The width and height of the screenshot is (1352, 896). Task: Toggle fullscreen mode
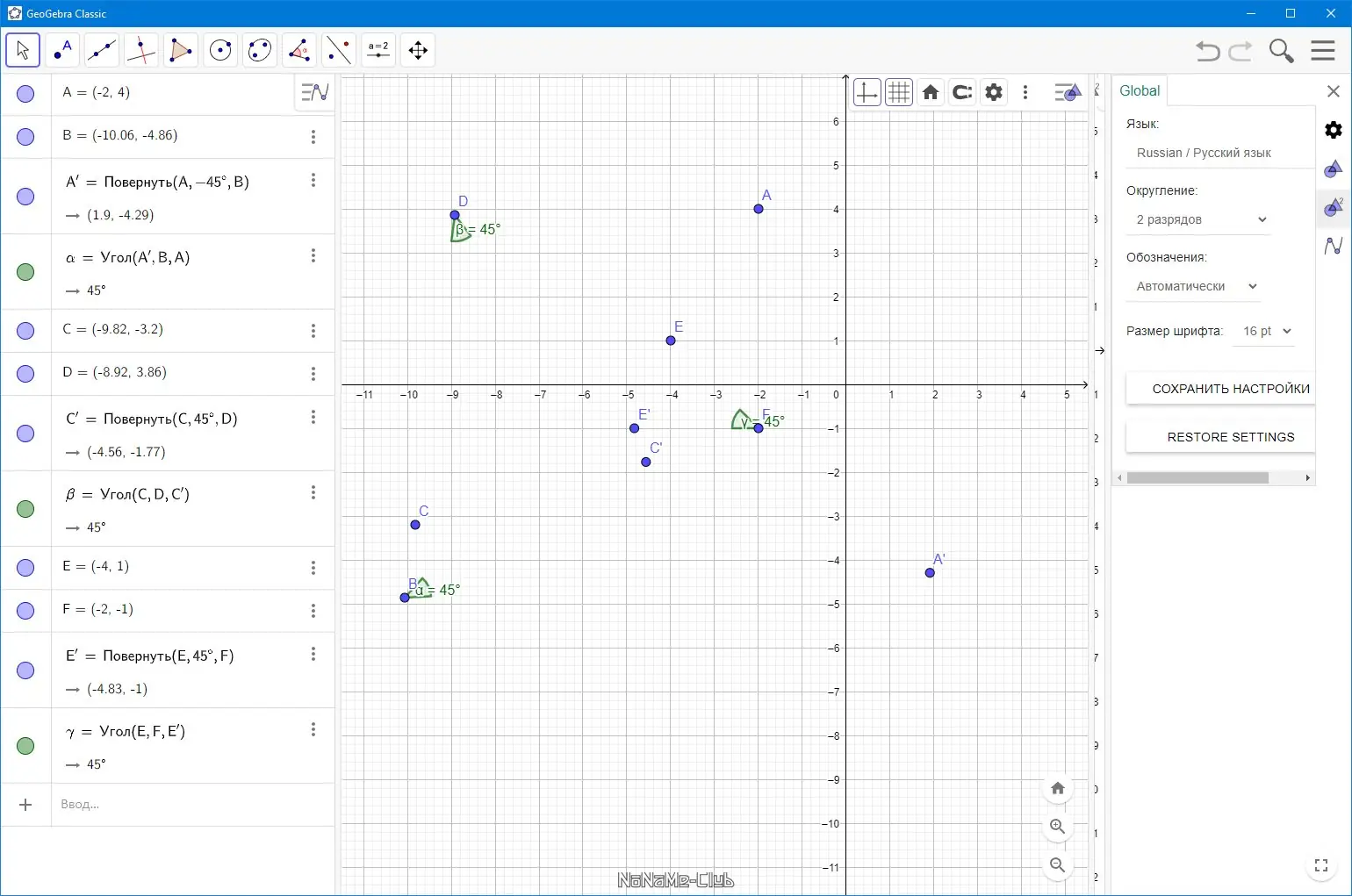tap(1321, 866)
